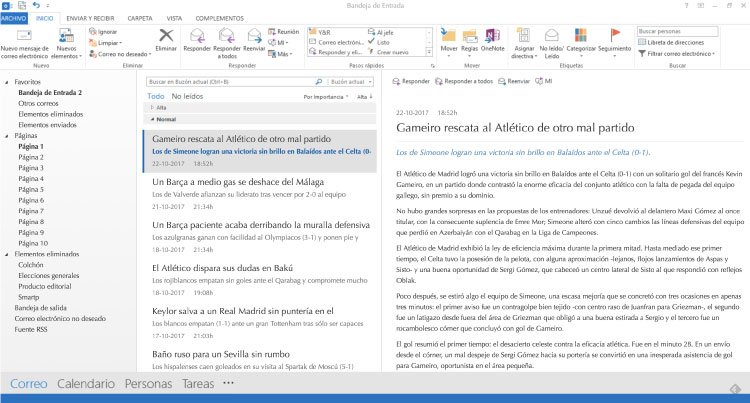Open the Fuente RSS folder

(x=31, y=329)
